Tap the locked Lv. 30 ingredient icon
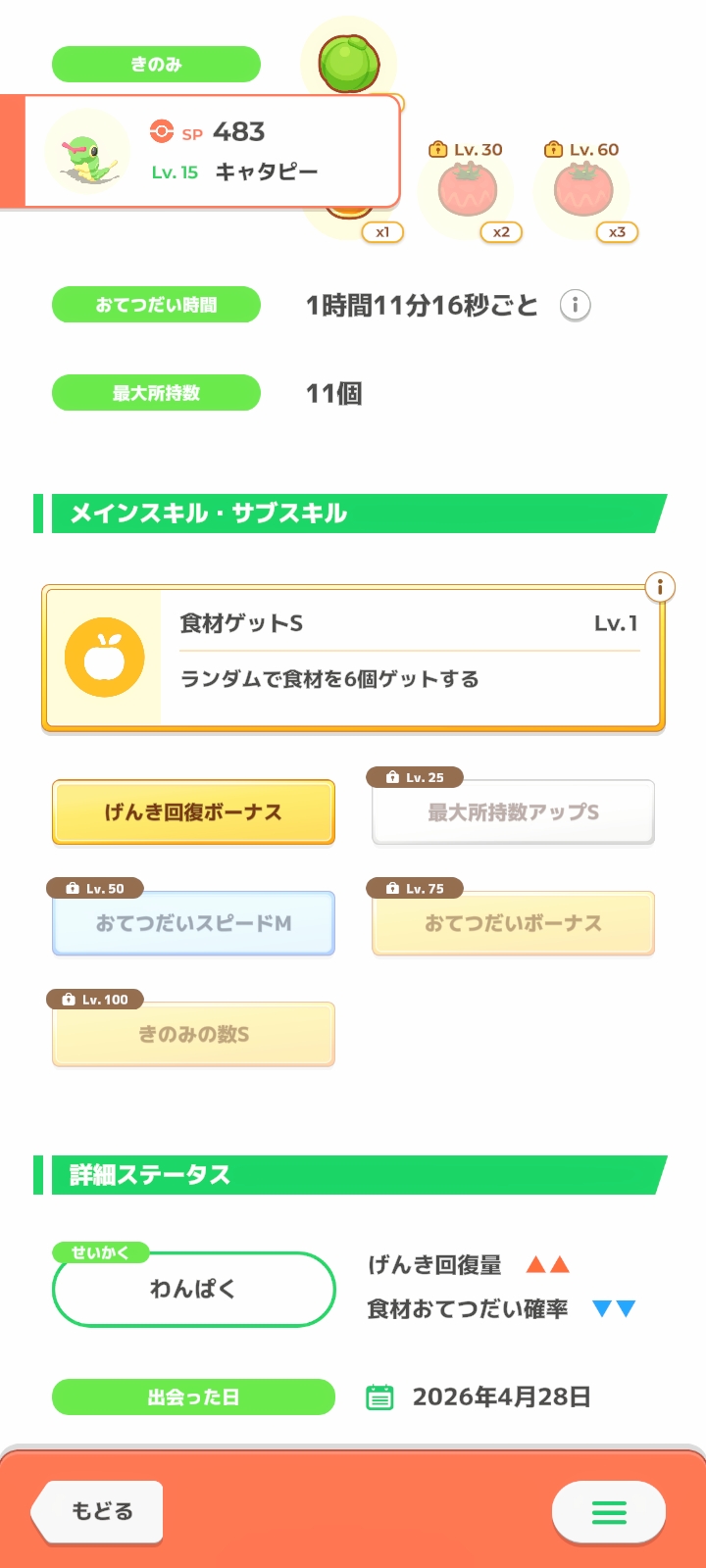This screenshot has width=706, height=1568. 468,191
